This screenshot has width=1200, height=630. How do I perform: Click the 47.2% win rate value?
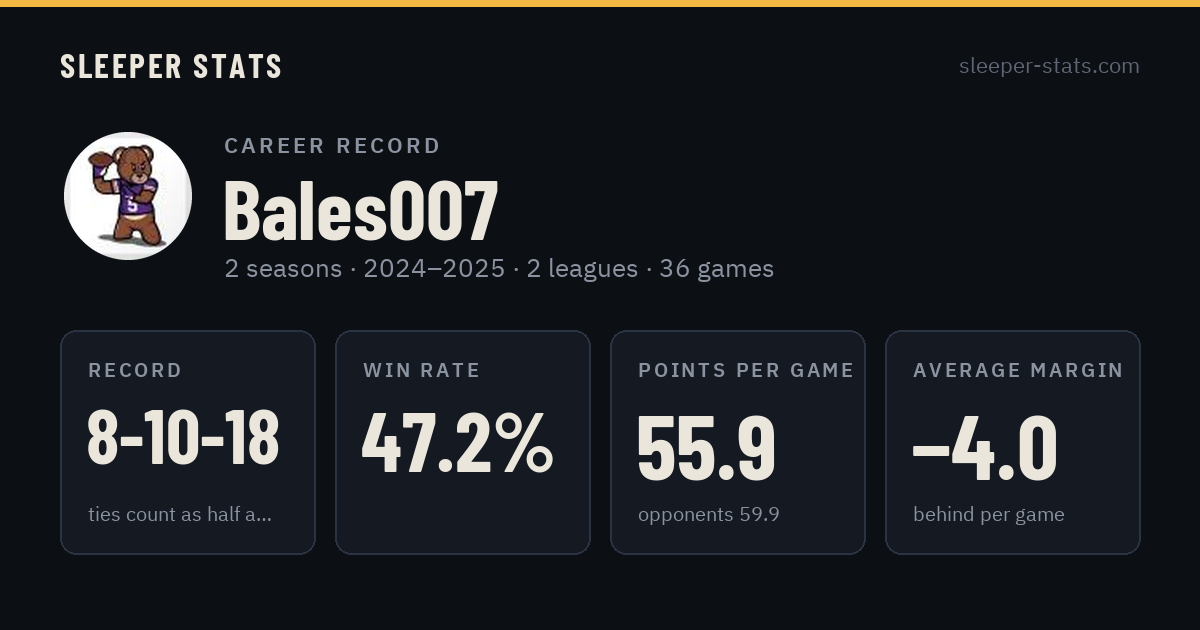pos(457,441)
